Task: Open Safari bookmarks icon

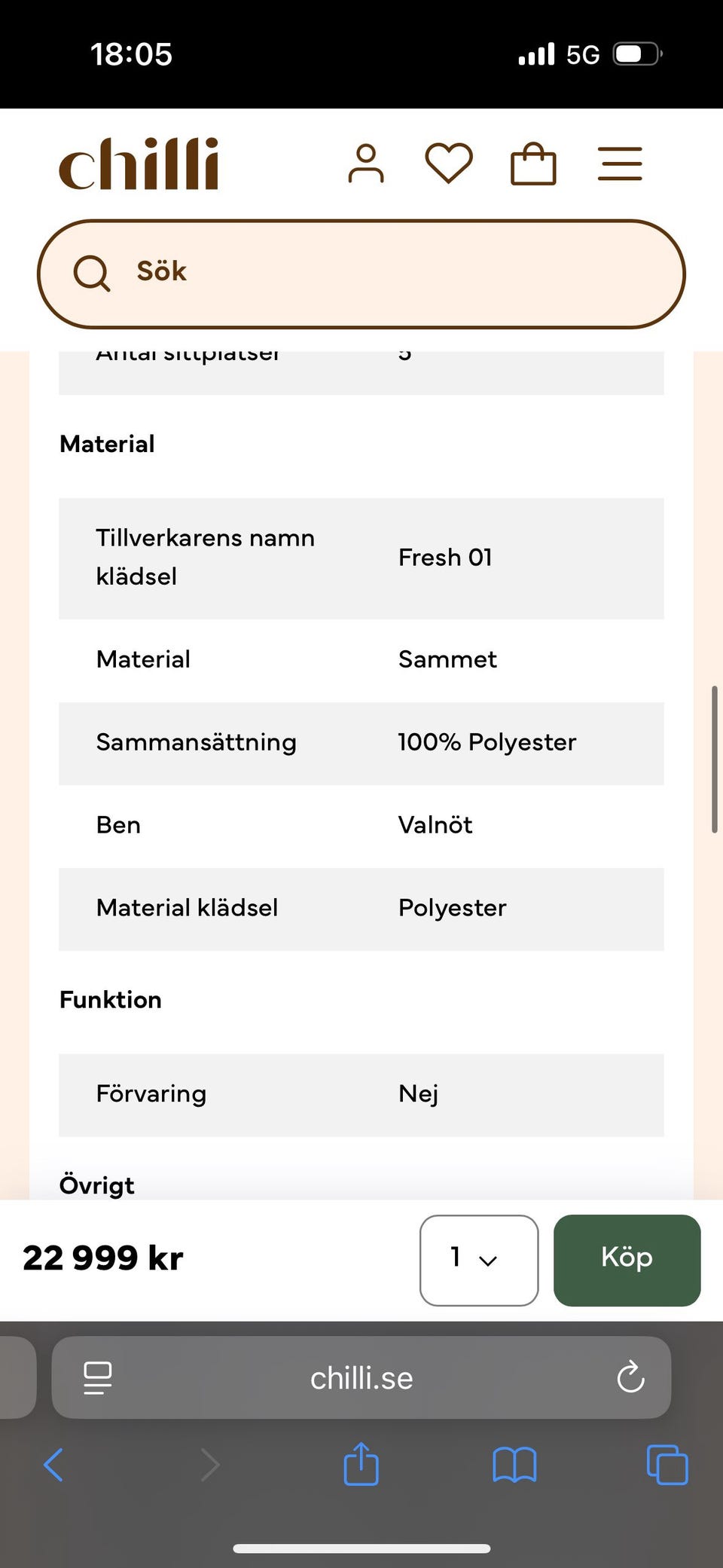Action: [514, 1466]
